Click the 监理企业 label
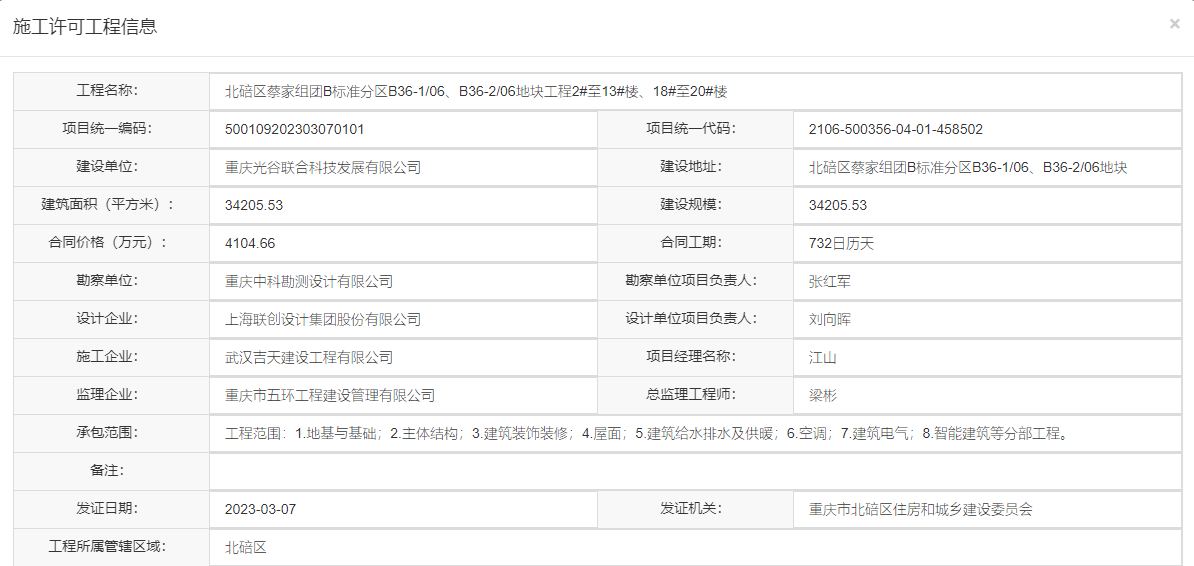 coord(107,395)
